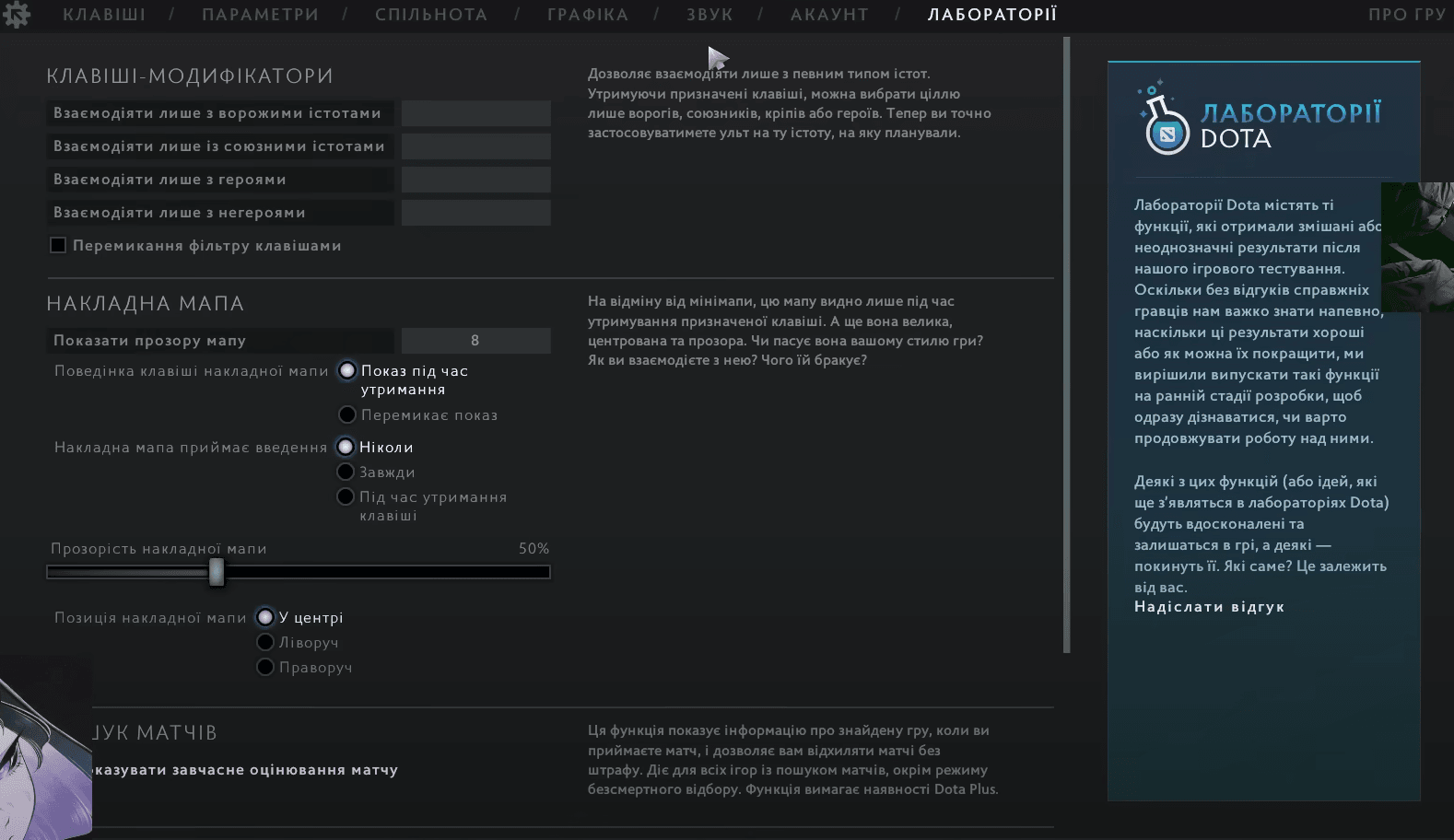Choose У центрі overlay map position
This screenshot has width=1454, height=840.
[x=265, y=617]
